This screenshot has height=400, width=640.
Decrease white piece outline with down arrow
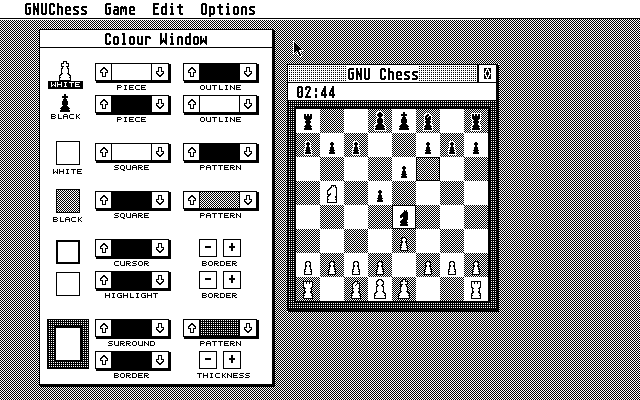click(x=248, y=72)
